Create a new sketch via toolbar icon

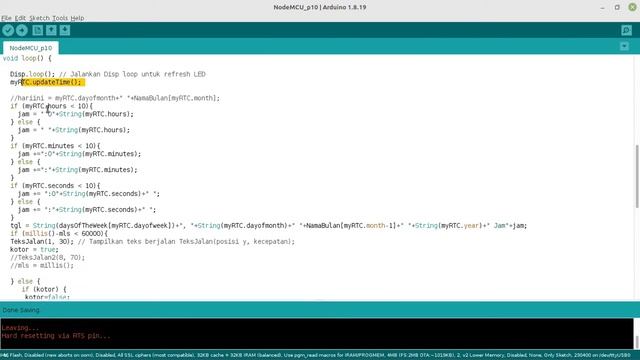pos(38,30)
